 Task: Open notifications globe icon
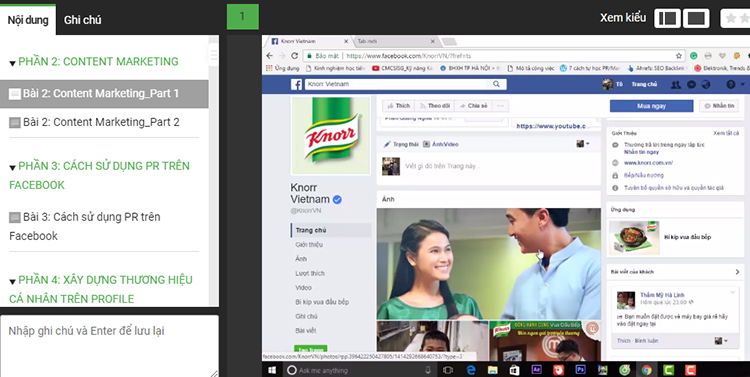(x=706, y=85)
